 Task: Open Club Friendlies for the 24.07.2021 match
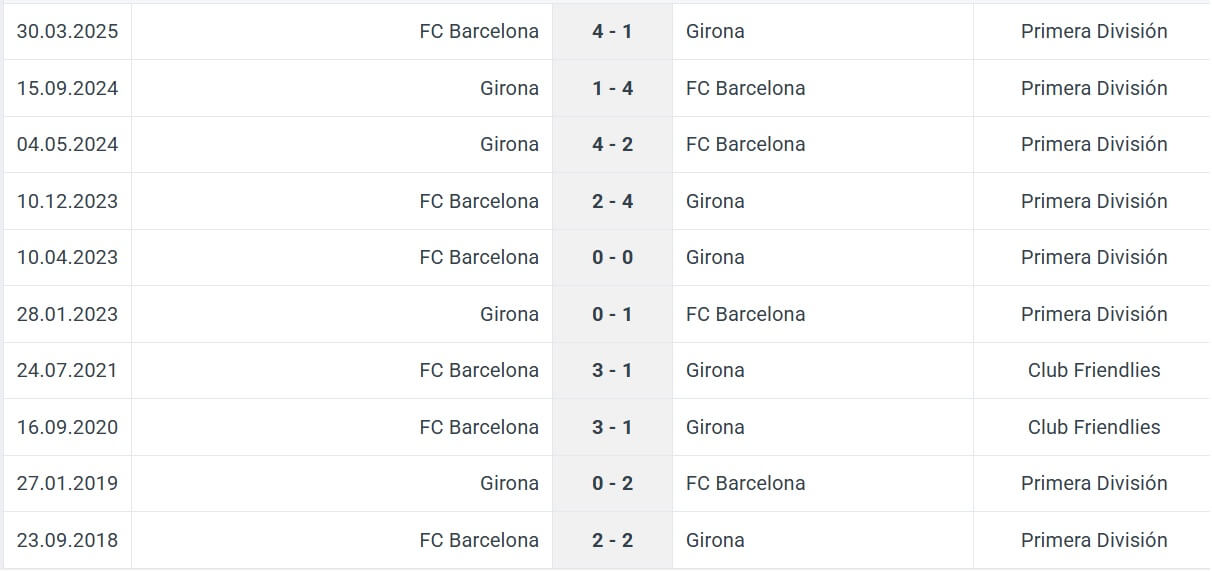(x=1094, y=370)
